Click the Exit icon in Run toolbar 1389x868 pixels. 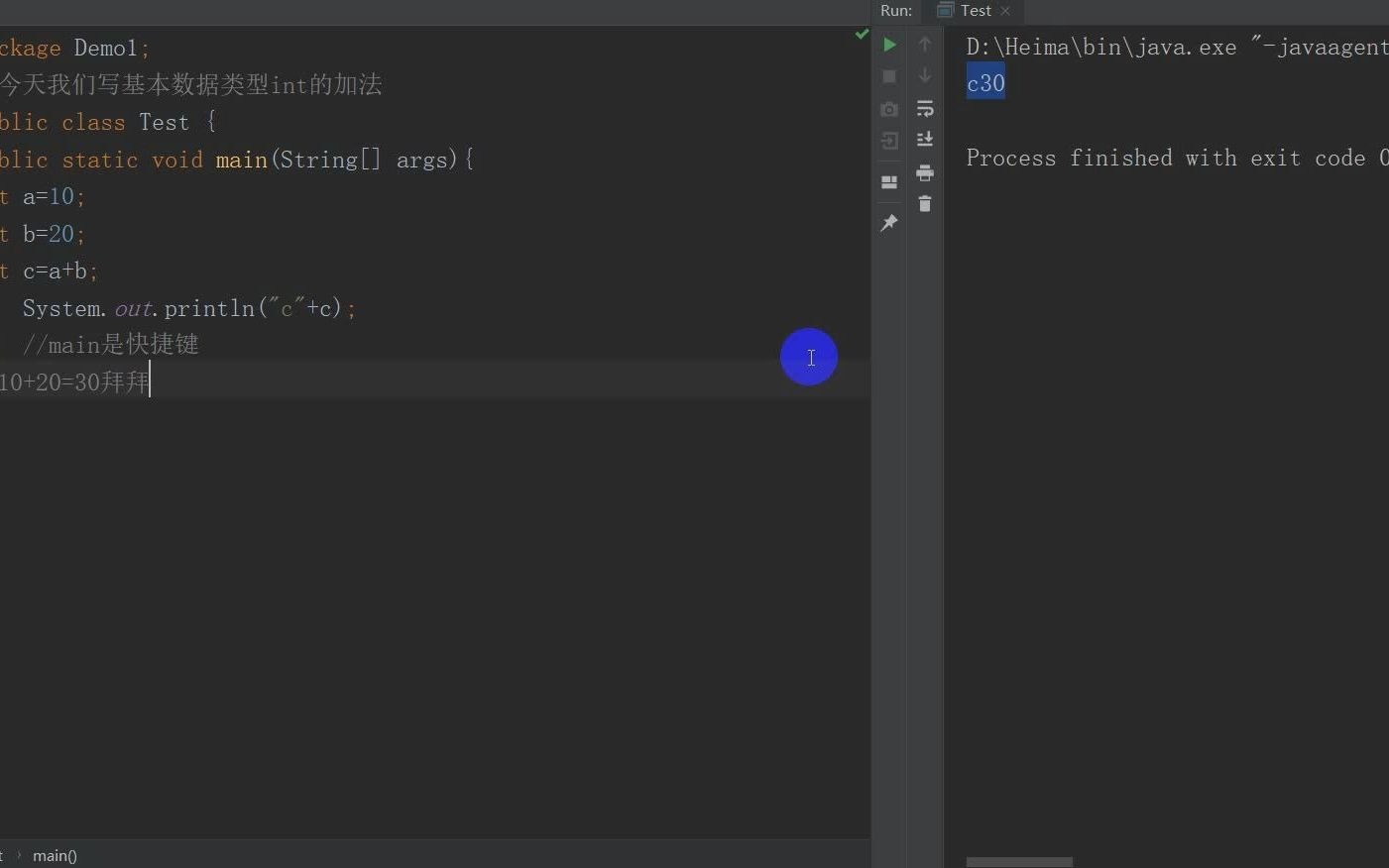889,142
